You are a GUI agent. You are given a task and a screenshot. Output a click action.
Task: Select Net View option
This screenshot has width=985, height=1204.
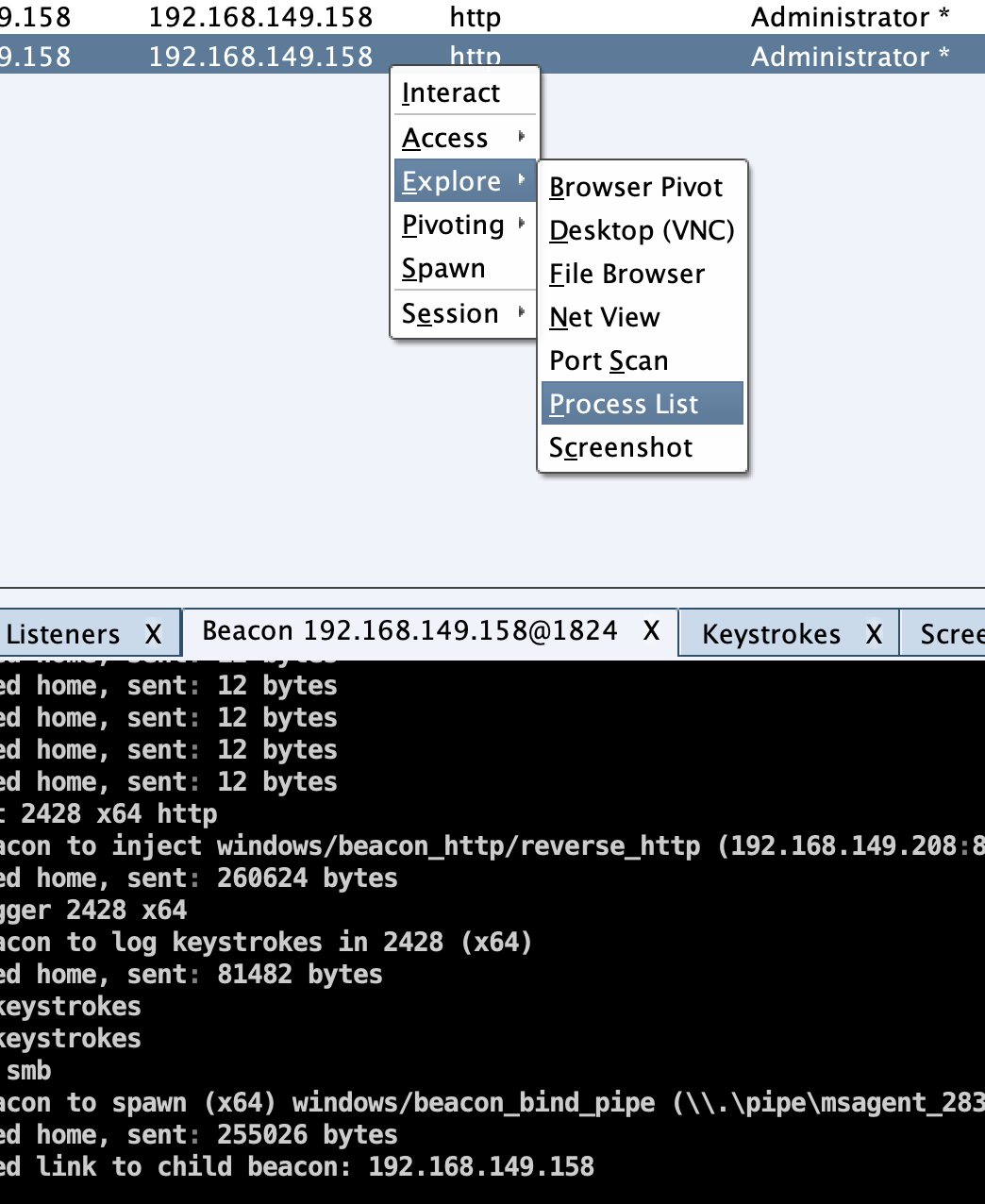coord(643,317)
